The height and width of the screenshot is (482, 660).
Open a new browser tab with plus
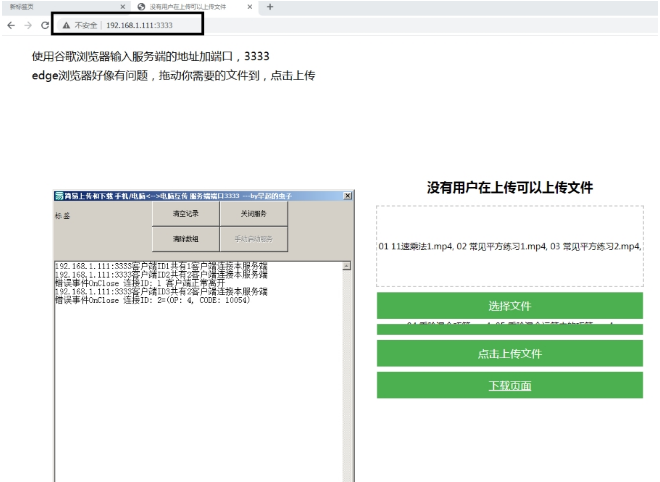tap(270, 7)
